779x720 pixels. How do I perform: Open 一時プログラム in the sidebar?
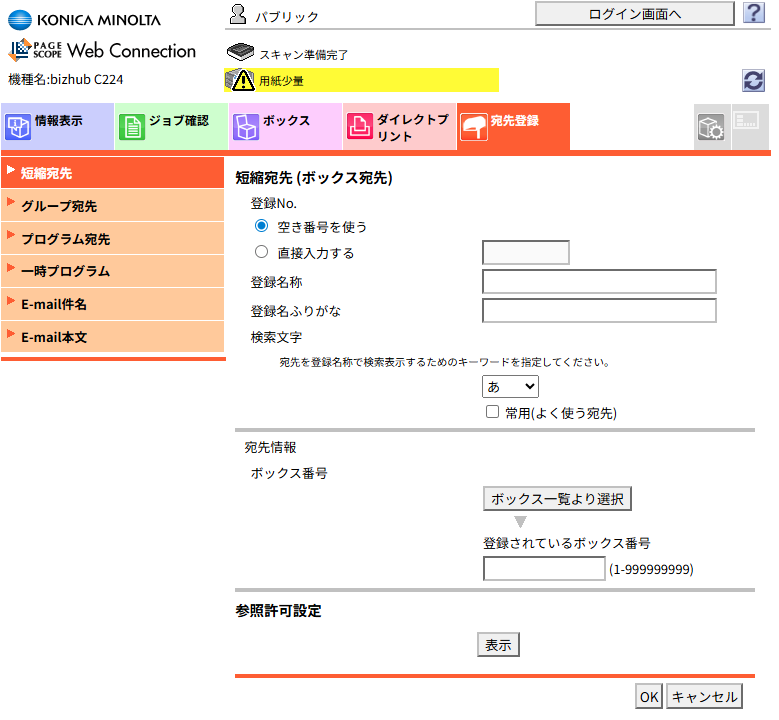(x=113, y=271)
